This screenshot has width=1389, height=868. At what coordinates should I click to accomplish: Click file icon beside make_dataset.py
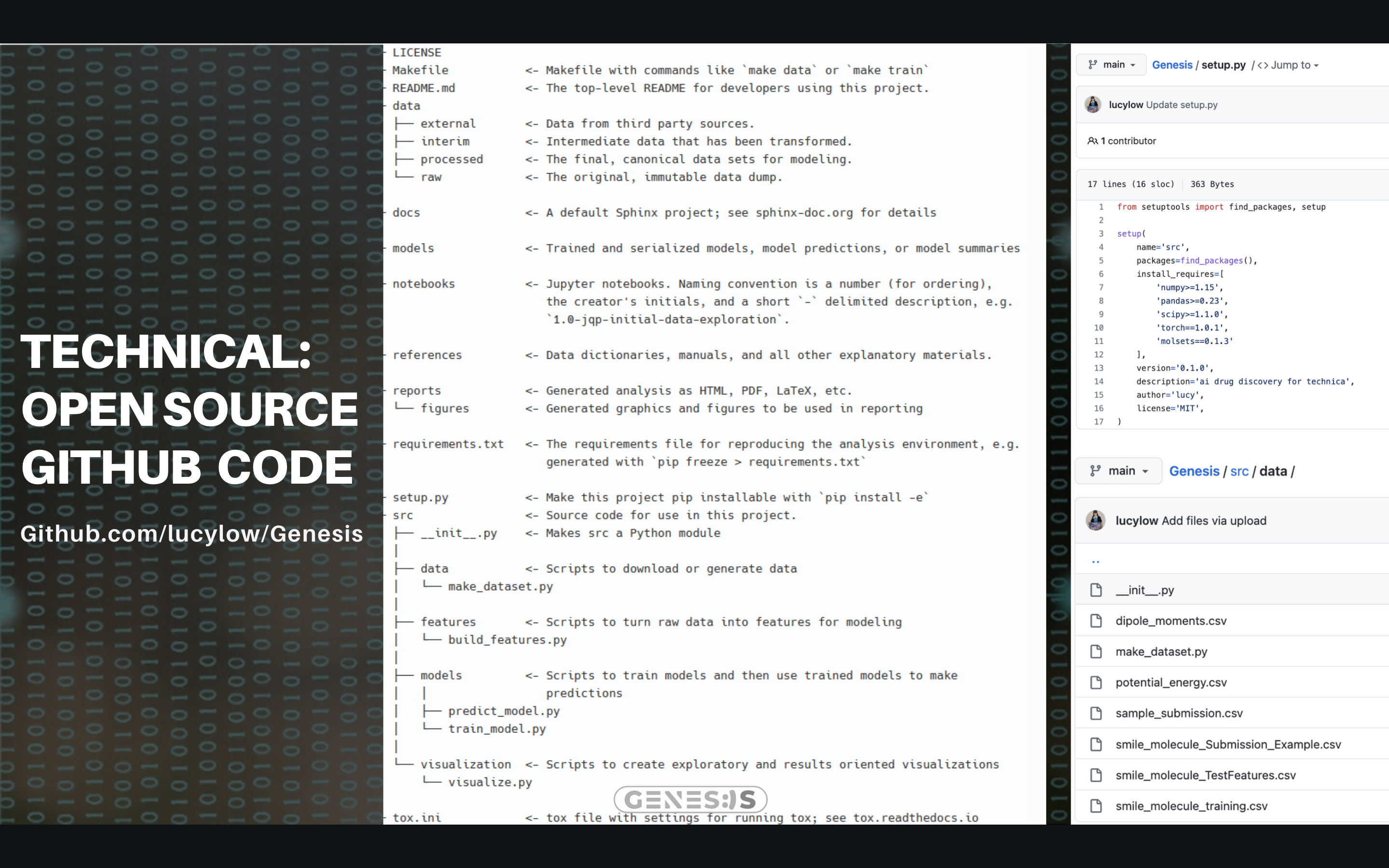[1096, 651]
